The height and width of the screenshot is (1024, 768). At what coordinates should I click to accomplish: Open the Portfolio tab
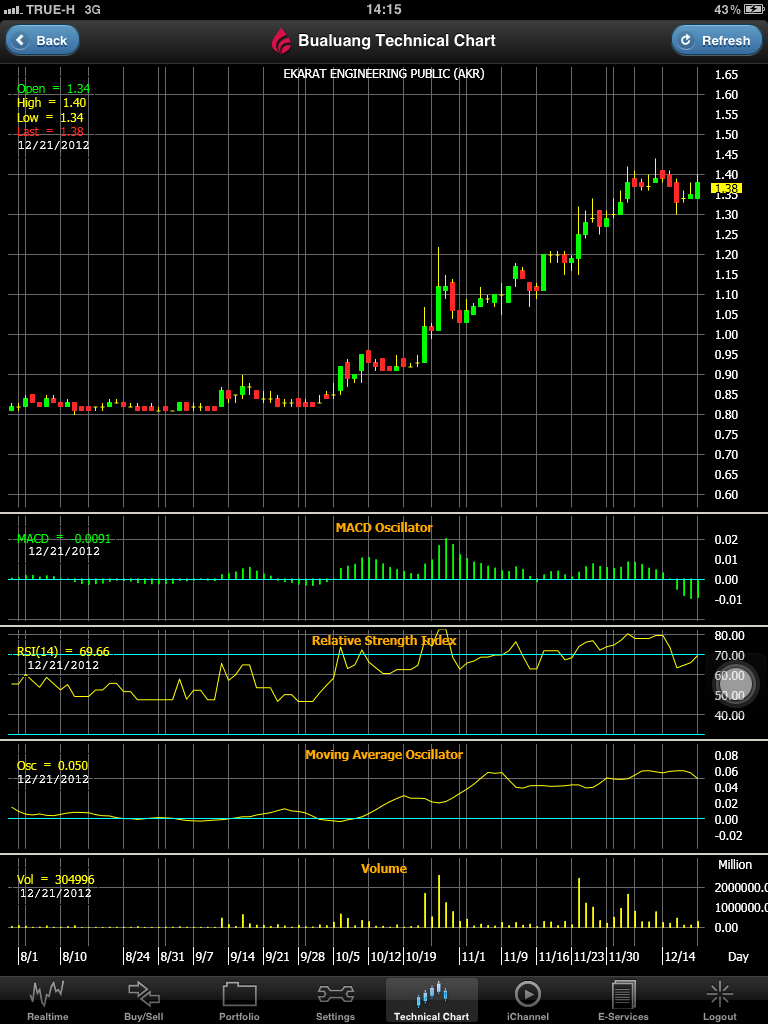click(239, 1000)
